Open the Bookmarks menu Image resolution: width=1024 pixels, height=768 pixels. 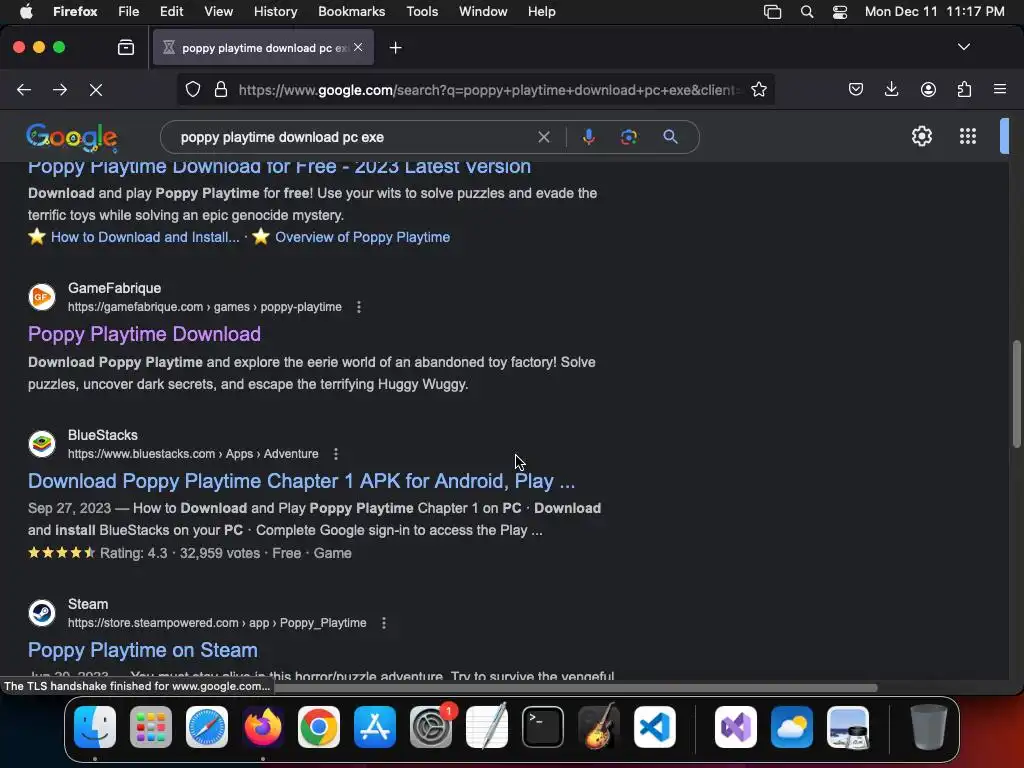351,12
